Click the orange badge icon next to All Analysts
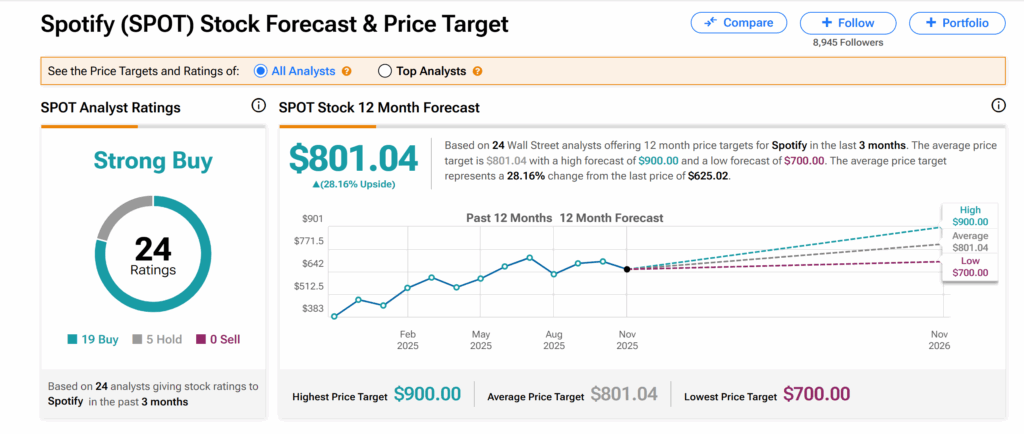The width and height of the screenshot is (1024, 434). (x=347, y=71)
